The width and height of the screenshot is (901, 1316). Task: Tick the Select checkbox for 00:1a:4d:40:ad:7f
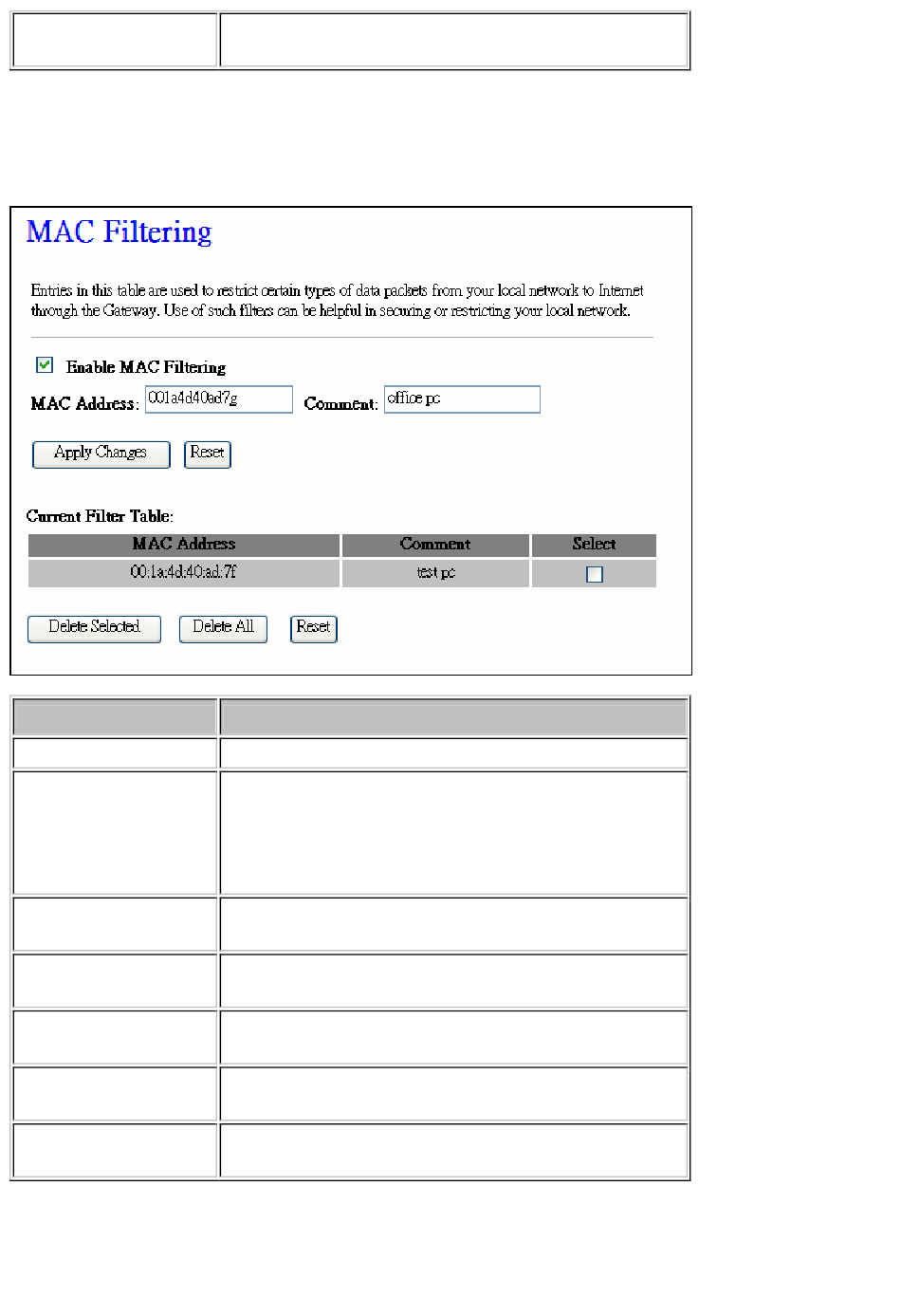[595, 574]
